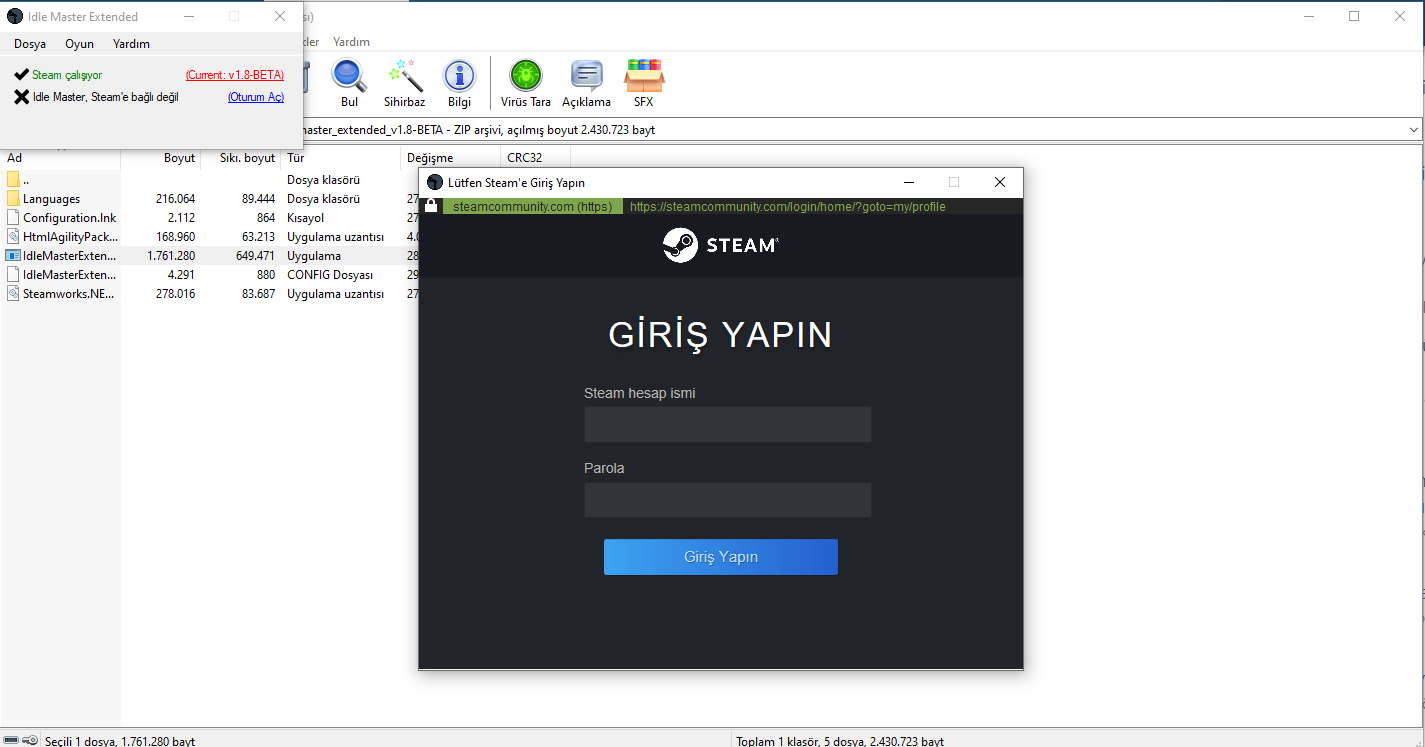
Task: Focus the Parola password field
Action: [x=728, y=500]
